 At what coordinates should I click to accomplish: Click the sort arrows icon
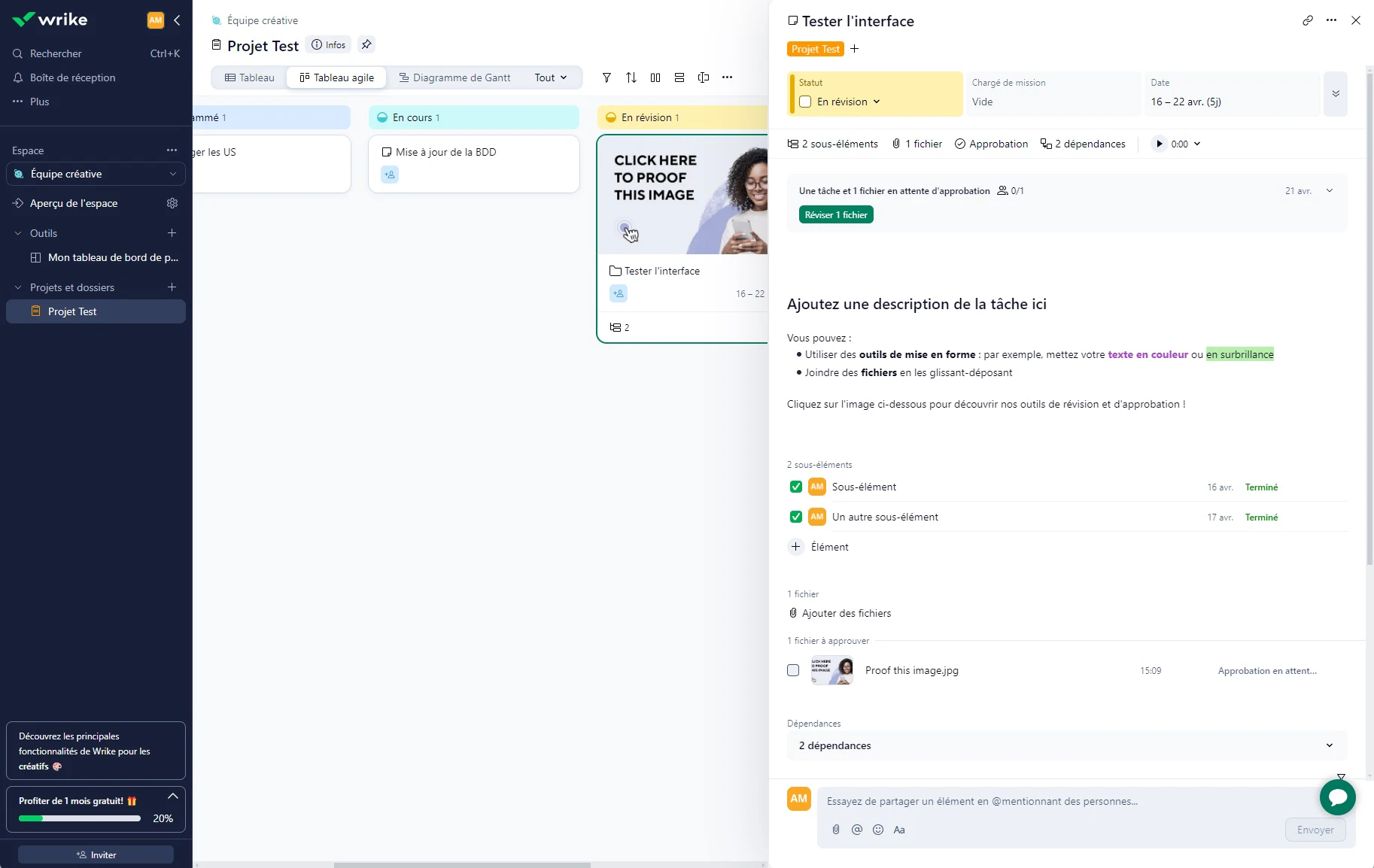pyautogui.click(x=631, y=77)
